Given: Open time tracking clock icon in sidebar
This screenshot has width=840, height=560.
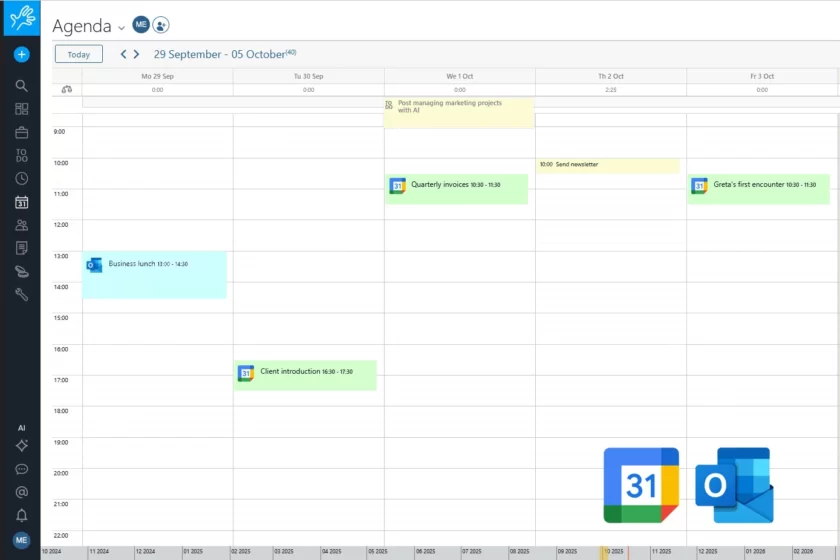Looking at the screenshot, I should pyautogui.click(x=21, y=178).
